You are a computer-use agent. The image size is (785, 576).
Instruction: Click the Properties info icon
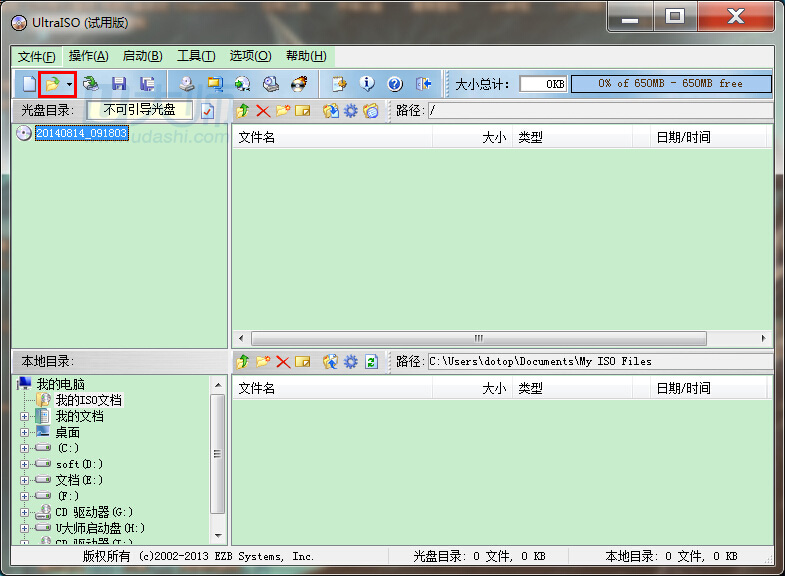[367, 84]
